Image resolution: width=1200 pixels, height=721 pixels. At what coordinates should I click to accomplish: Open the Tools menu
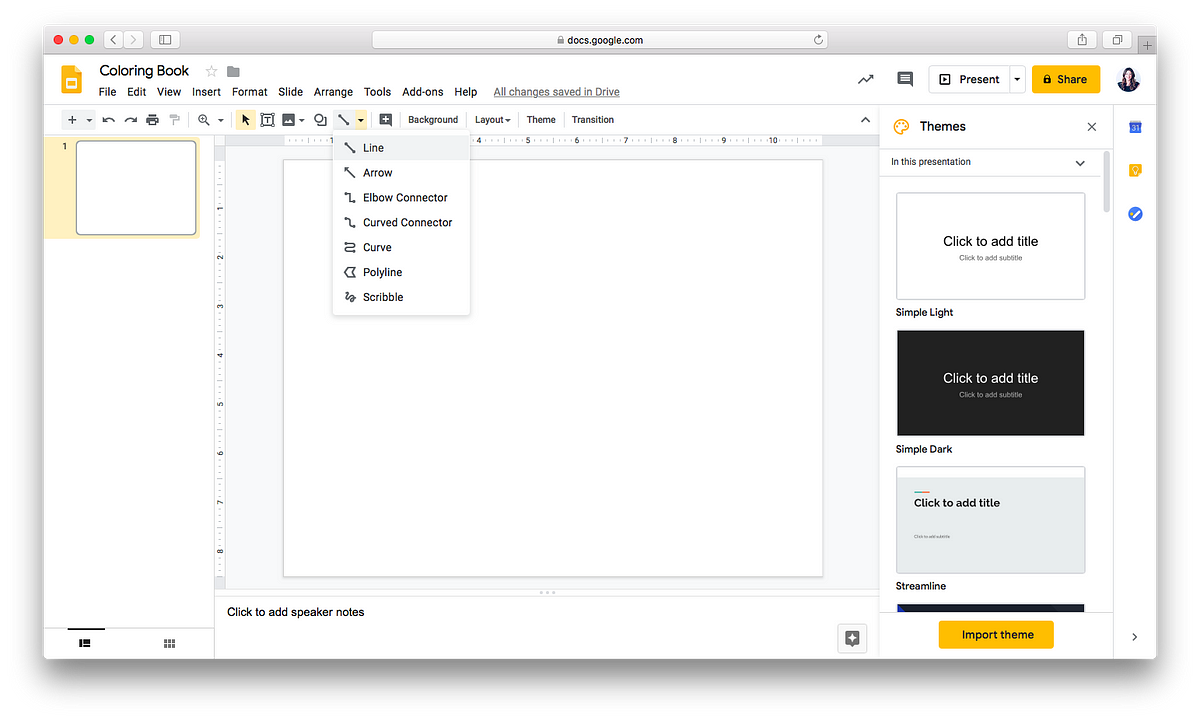pos(377,92)
